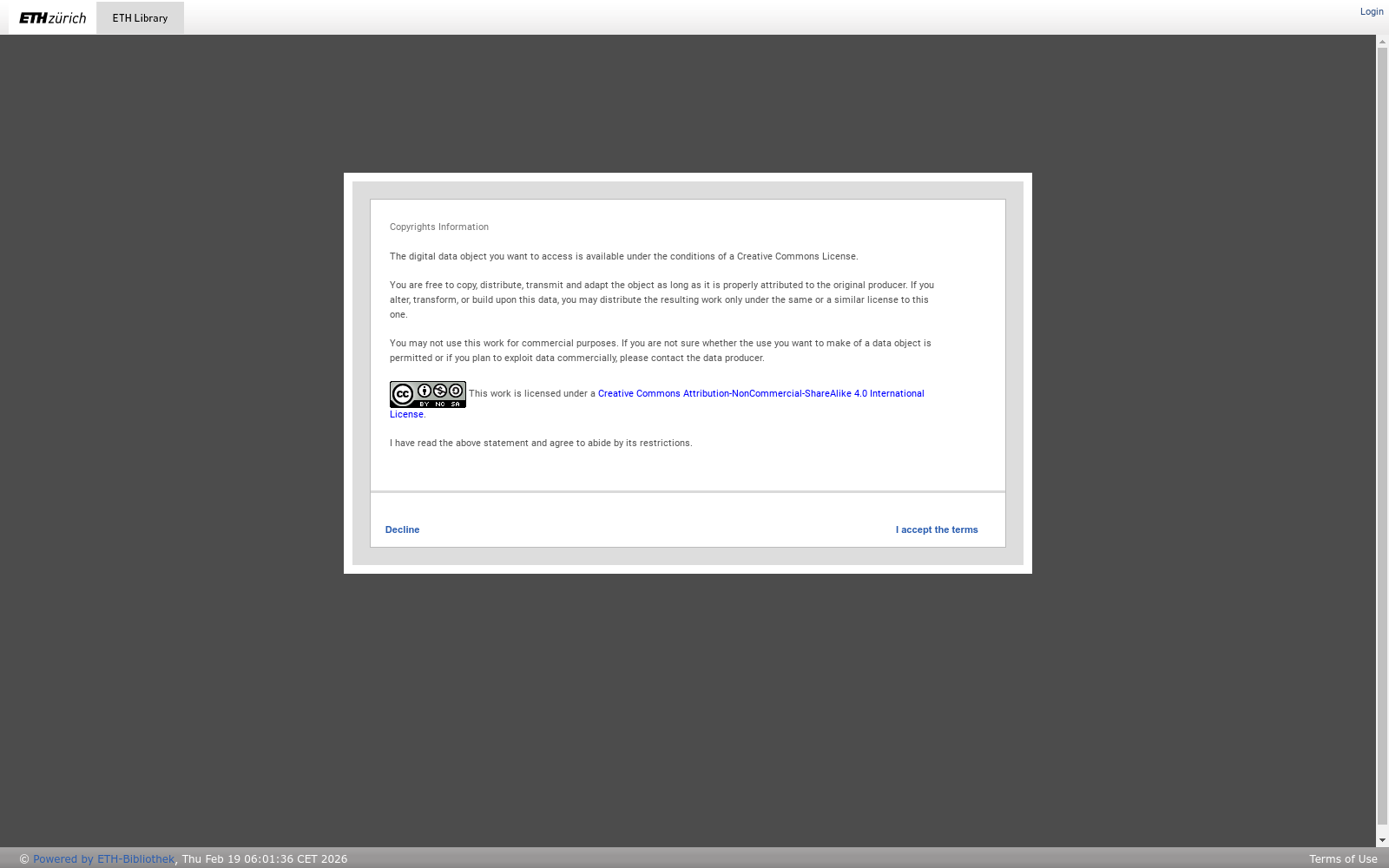
Task: Click the Copyrights Information heading
Action: [439, 227]
